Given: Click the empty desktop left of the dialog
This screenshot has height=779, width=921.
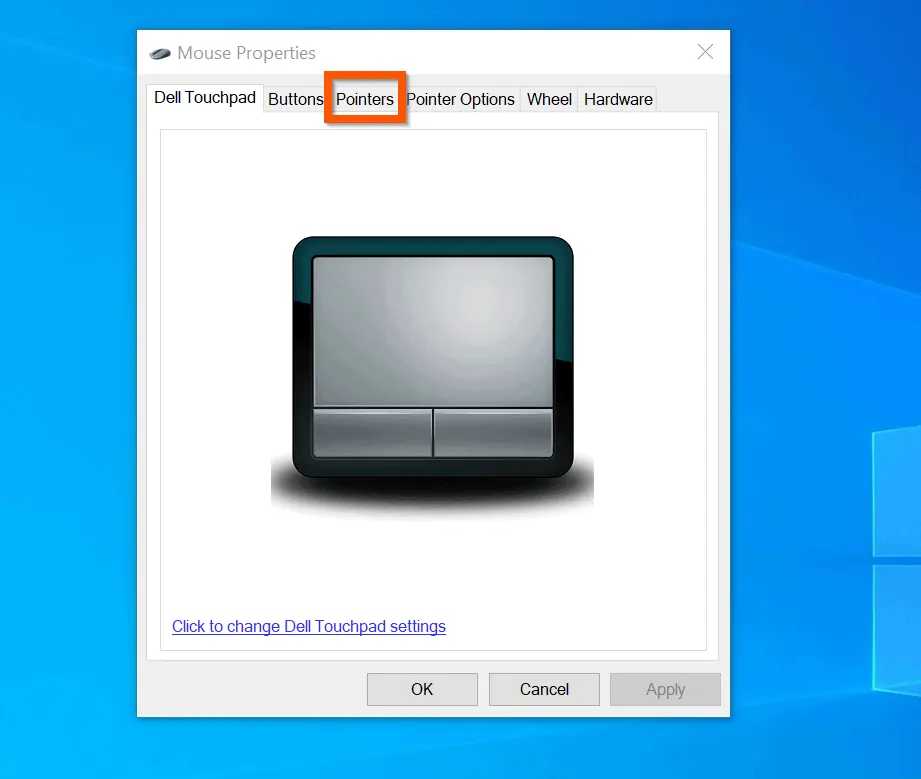Looking at the screenshot, I should (68, 400).
